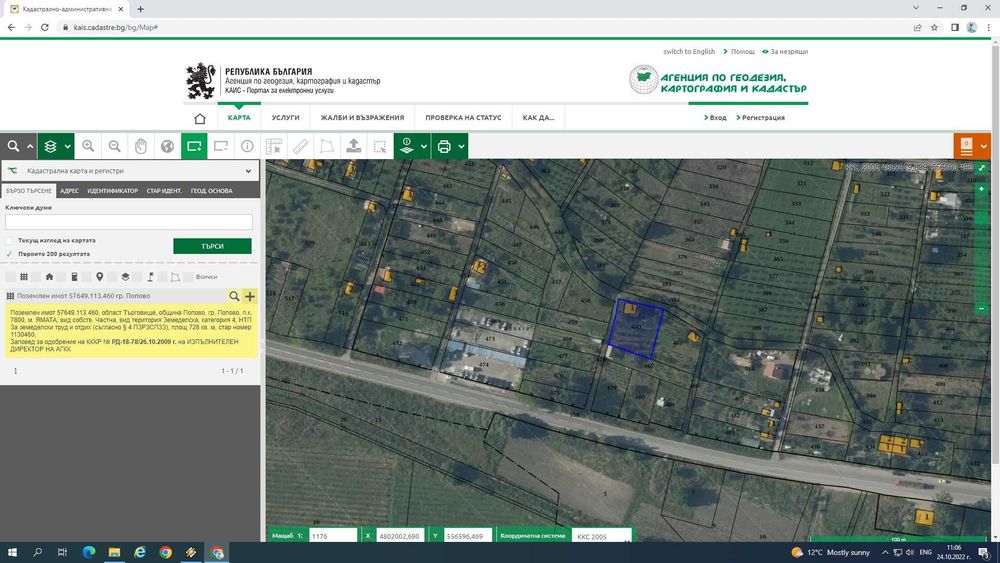Open Chrome from the Windows taskbar
This screenshot has height=563, width=1000.
click(166, 552)
